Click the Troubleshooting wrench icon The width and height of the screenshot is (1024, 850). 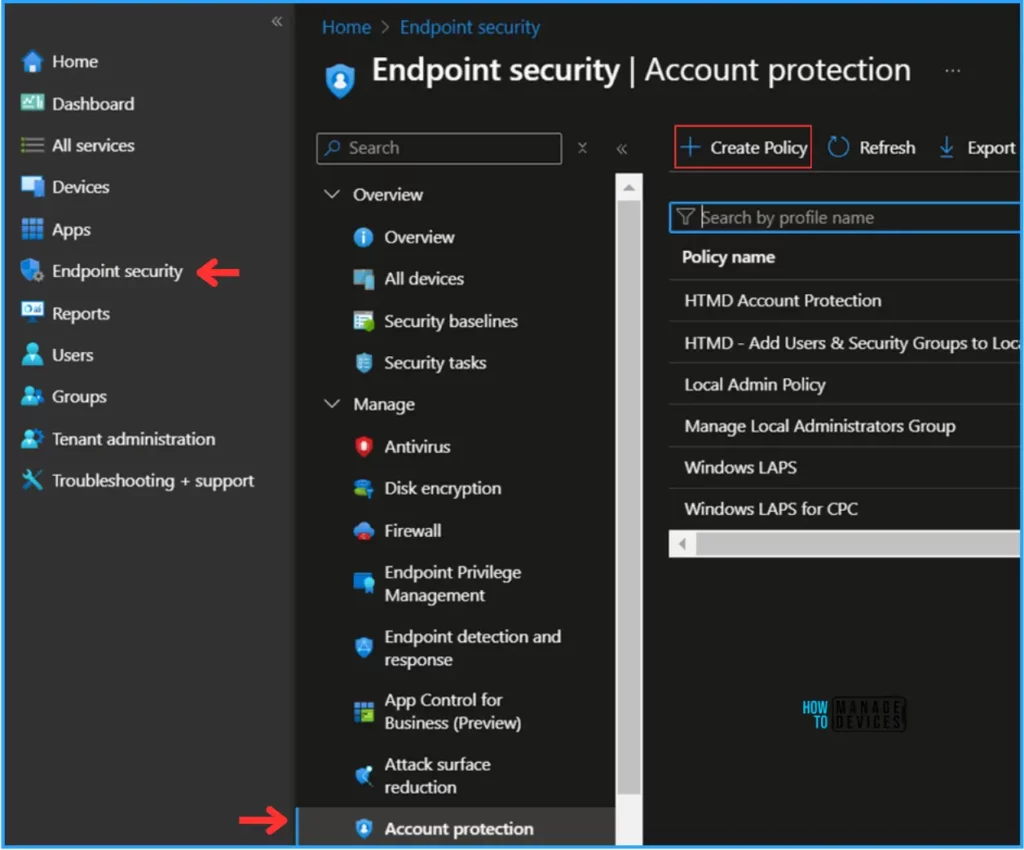(x=32, y=480)
